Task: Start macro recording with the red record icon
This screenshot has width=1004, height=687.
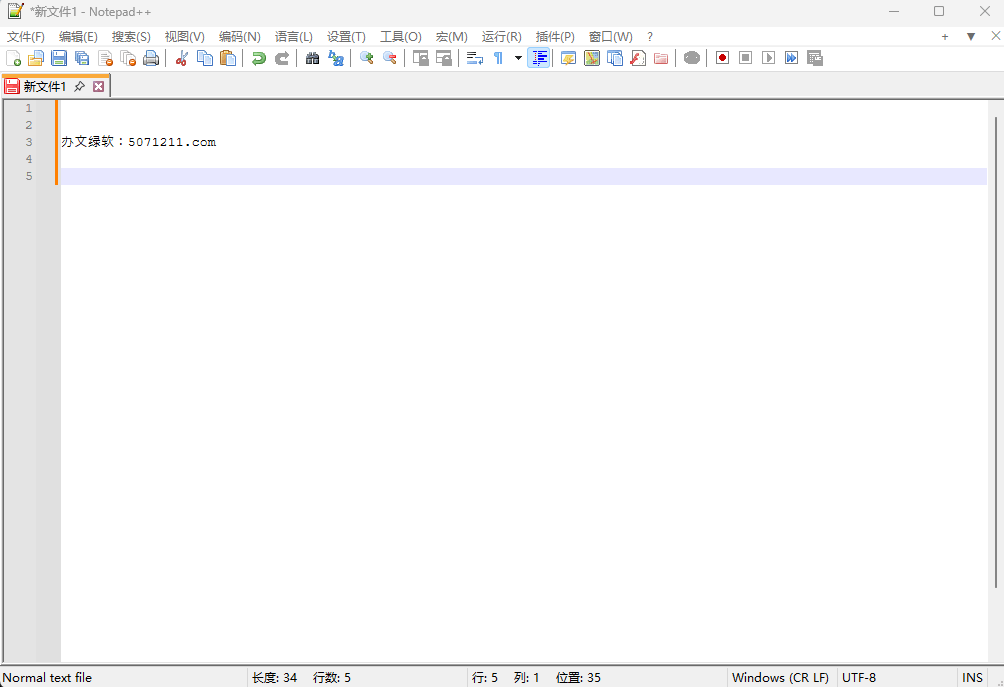Action: (721, 58)
